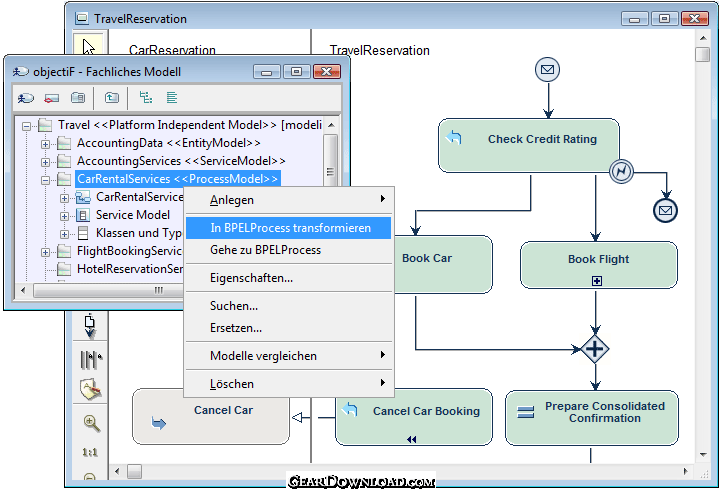Click the class icon beside Klassen und Typ

83,233
